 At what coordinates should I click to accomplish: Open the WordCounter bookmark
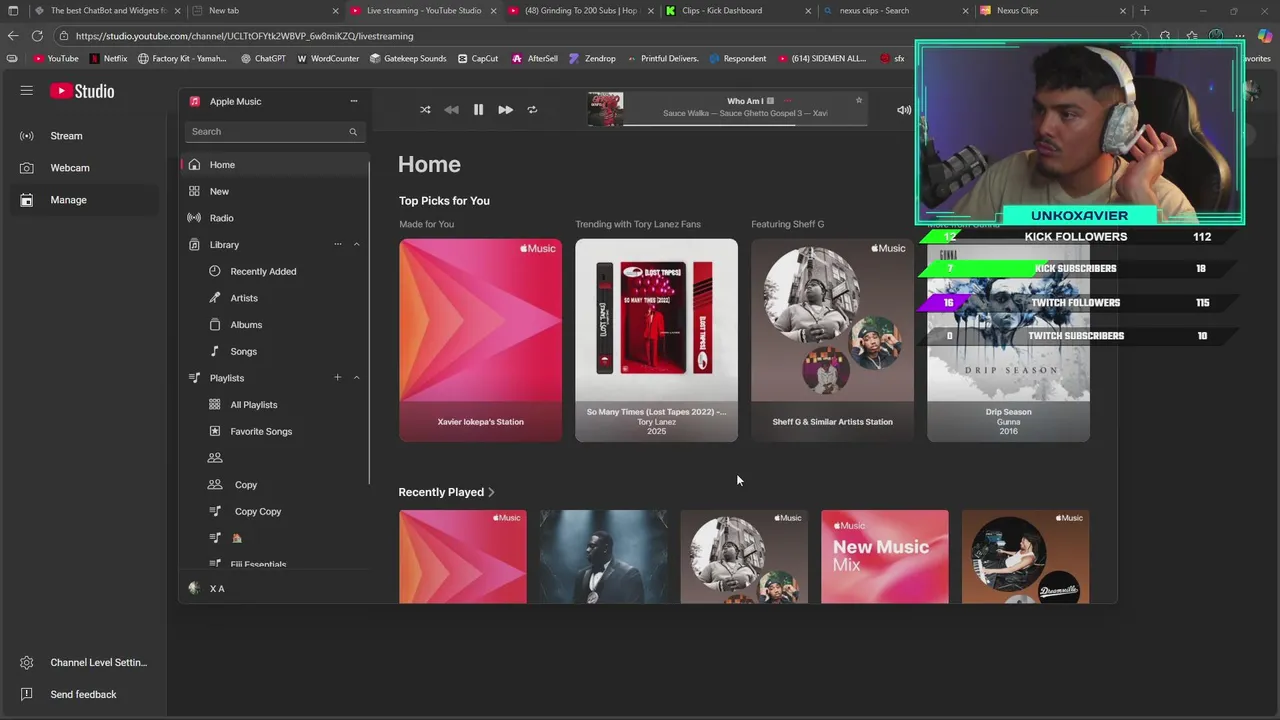point(328,59)
